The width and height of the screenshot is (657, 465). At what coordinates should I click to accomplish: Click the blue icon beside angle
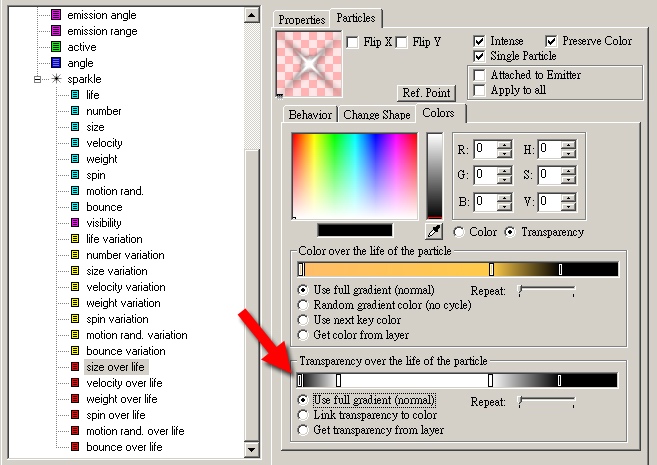tap(55, 63)
